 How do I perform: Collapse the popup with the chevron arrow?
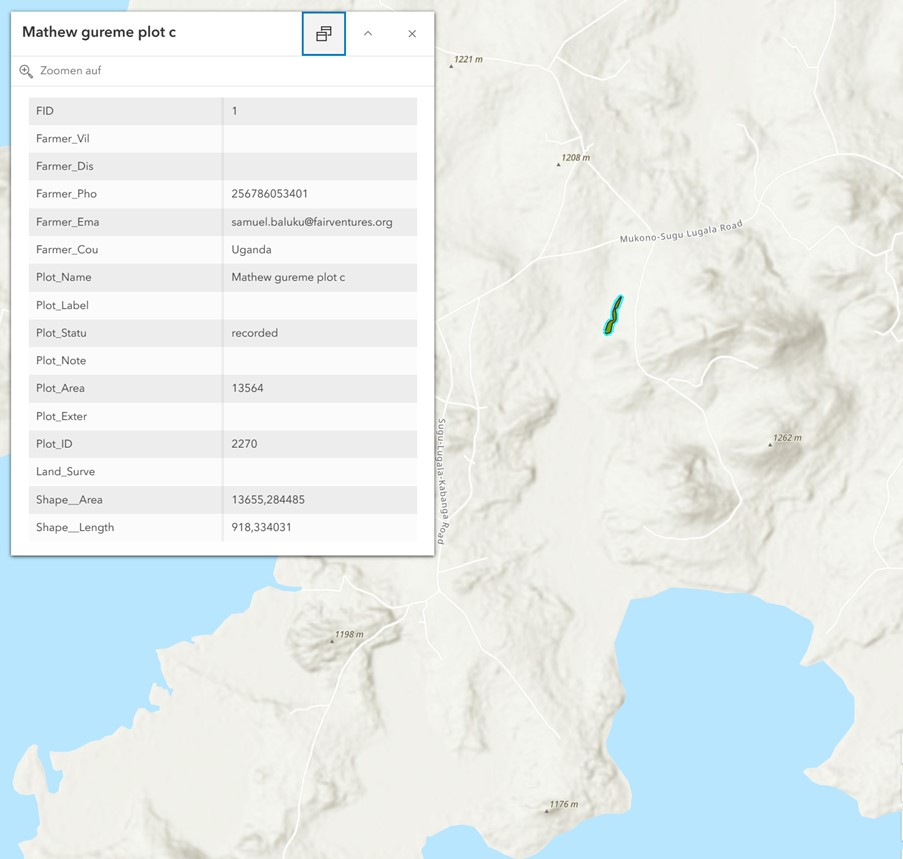click(368, 34)
